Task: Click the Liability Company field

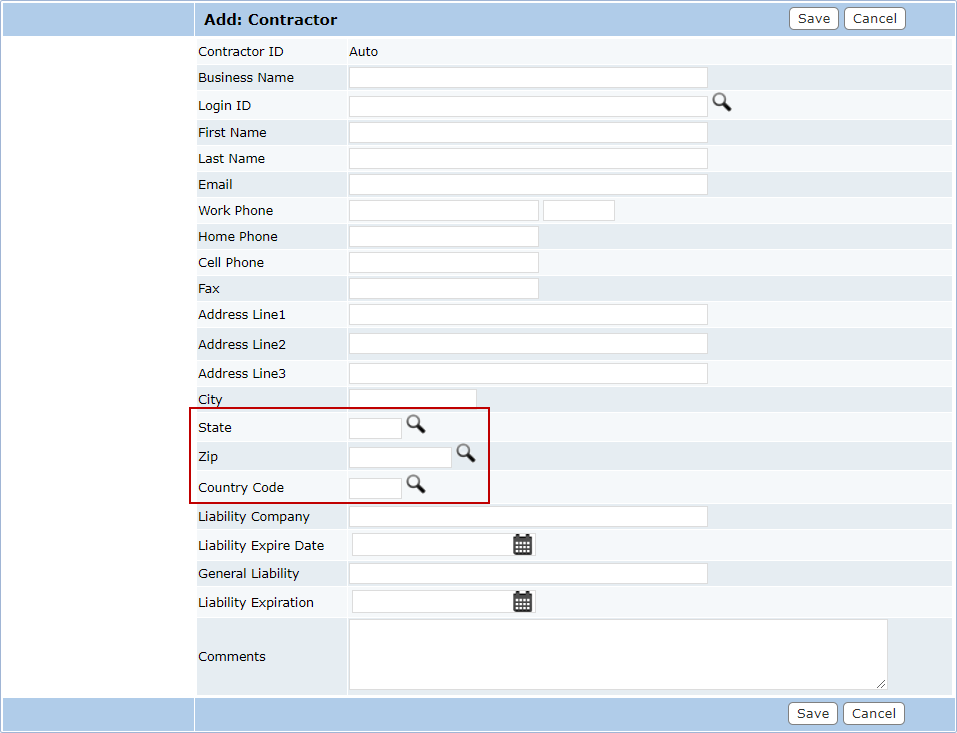Action: click(x=528, y=517)
